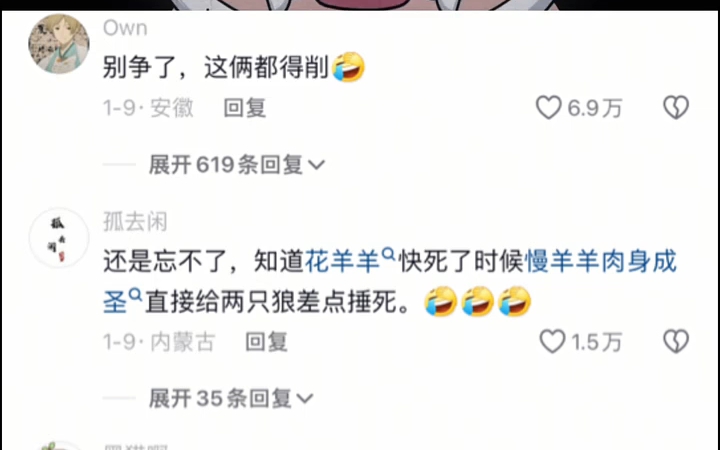Tap the 6.9万 like count

coord(595,108)
